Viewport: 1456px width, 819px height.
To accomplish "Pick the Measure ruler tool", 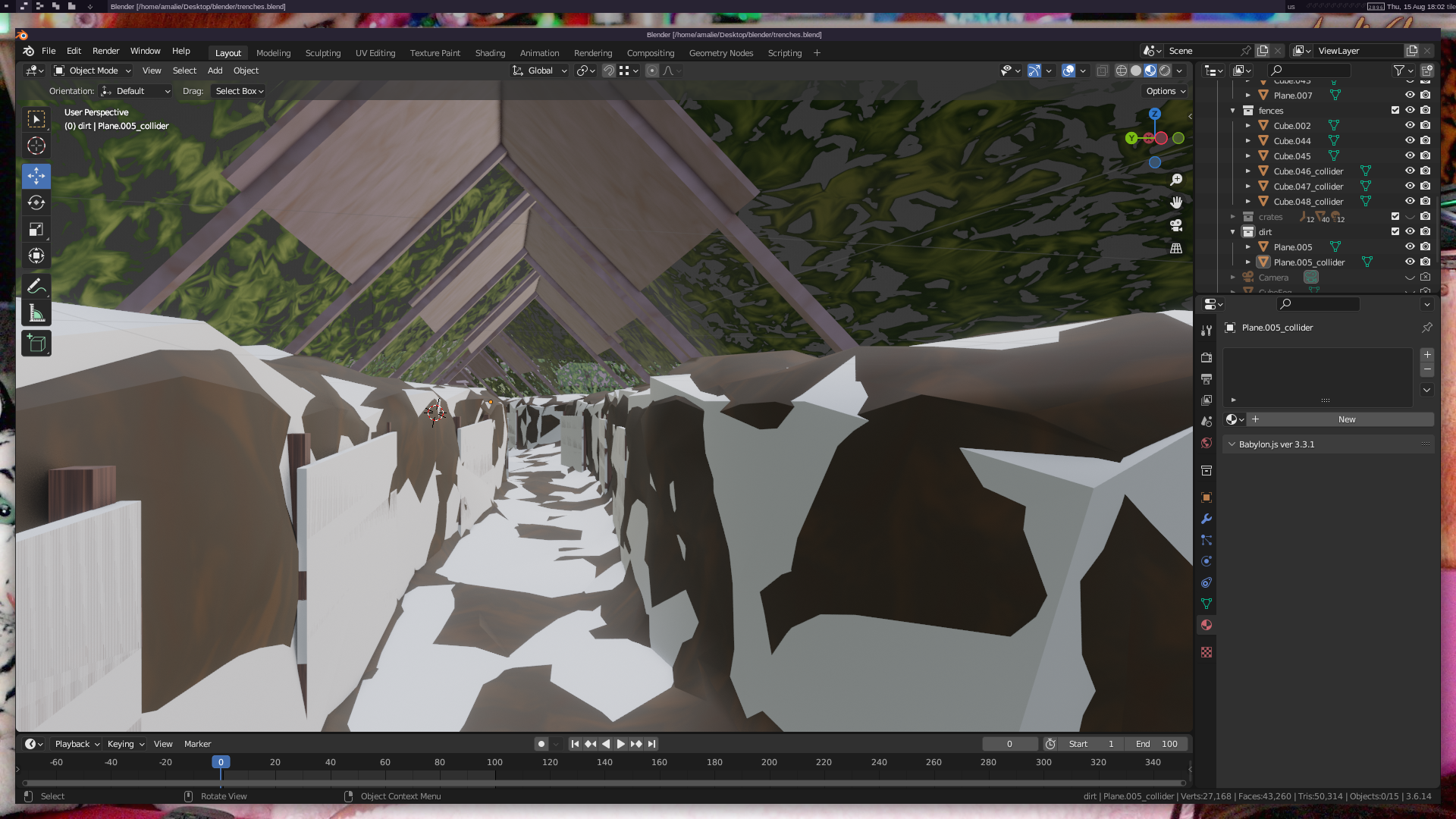I will coord(36,313).
